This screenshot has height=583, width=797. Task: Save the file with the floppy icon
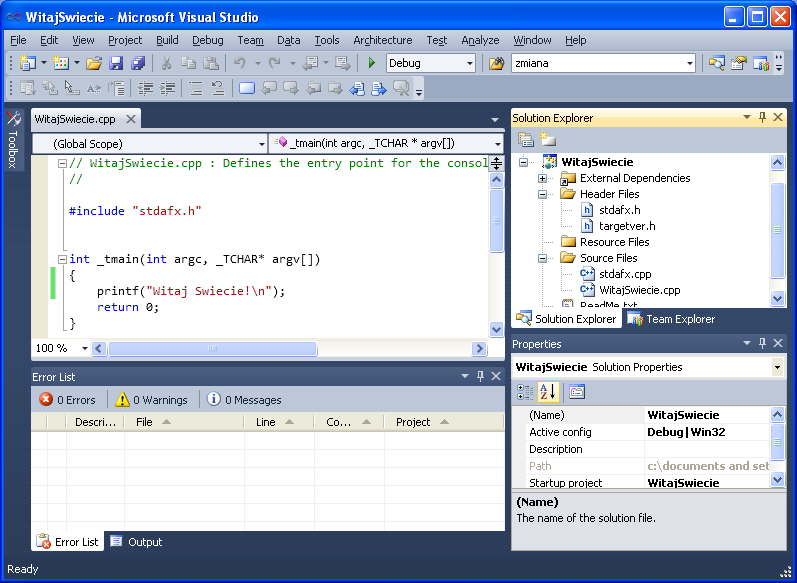pos(116,63)
